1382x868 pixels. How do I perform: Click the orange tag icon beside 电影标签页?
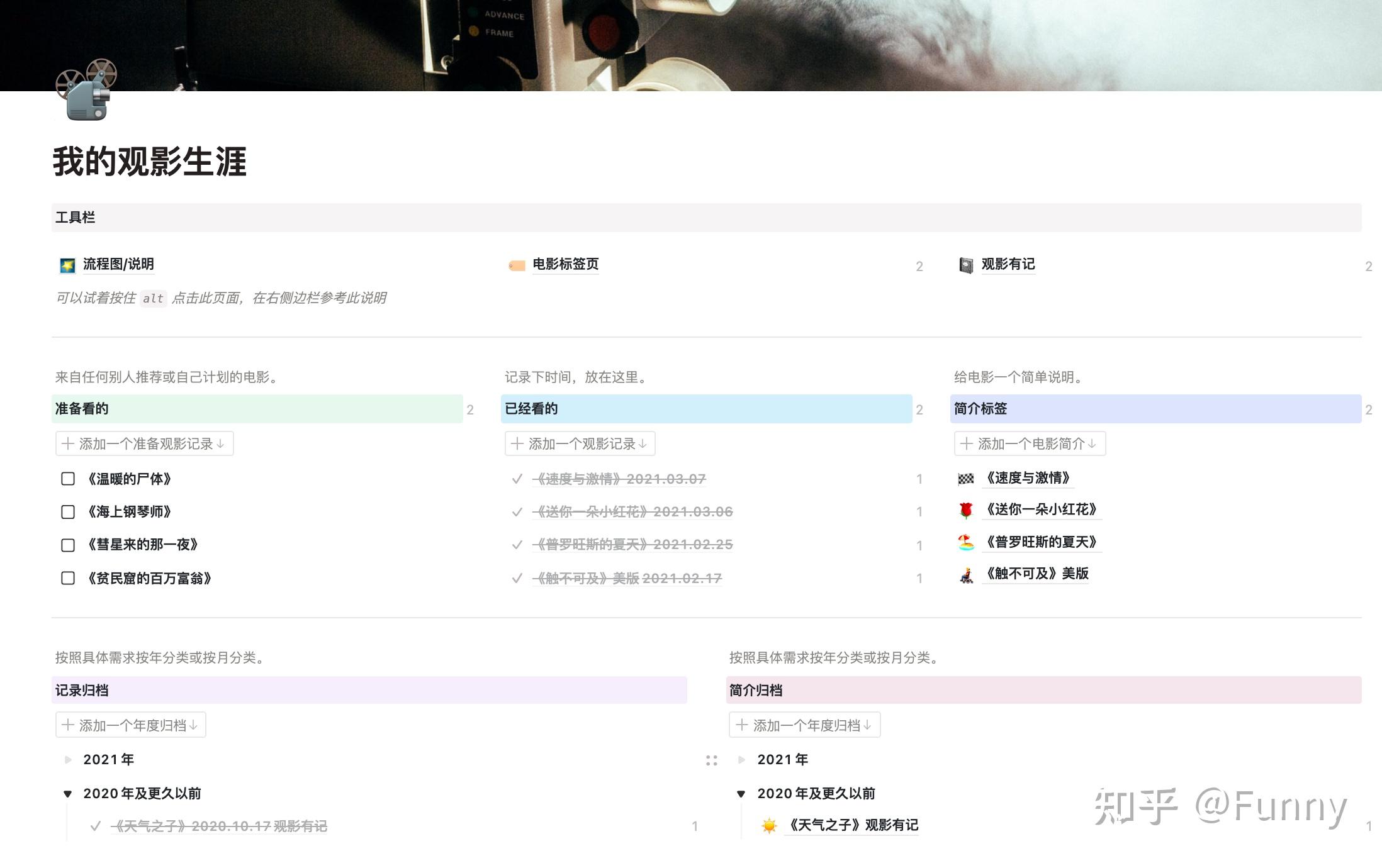click(x=516, y=265)
